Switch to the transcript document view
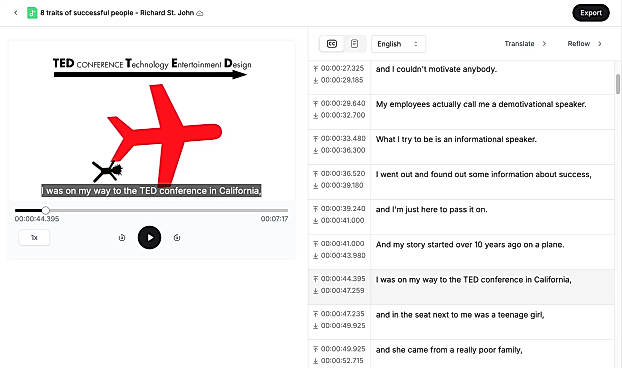Viewport: 622px width, 368px height. pos(355,44)
